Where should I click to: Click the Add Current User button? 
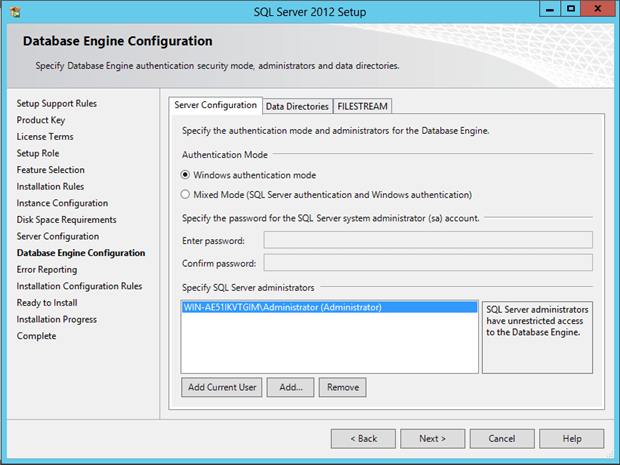coord(222,387)
